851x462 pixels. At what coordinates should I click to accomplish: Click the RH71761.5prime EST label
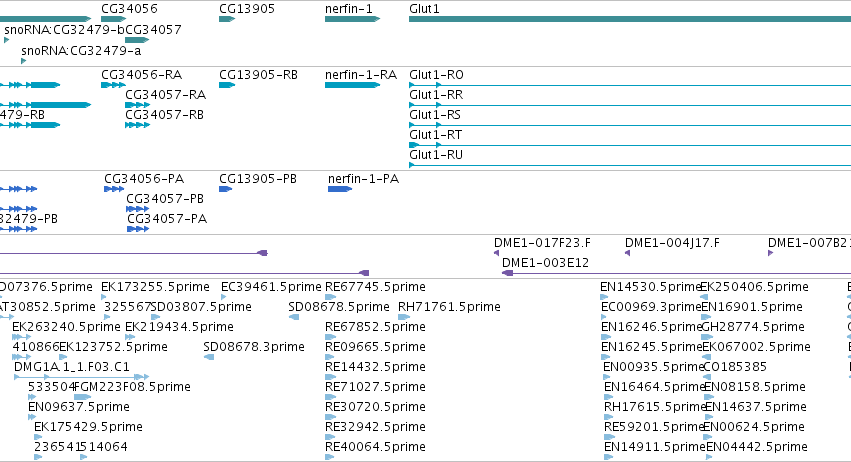point(449,307)
